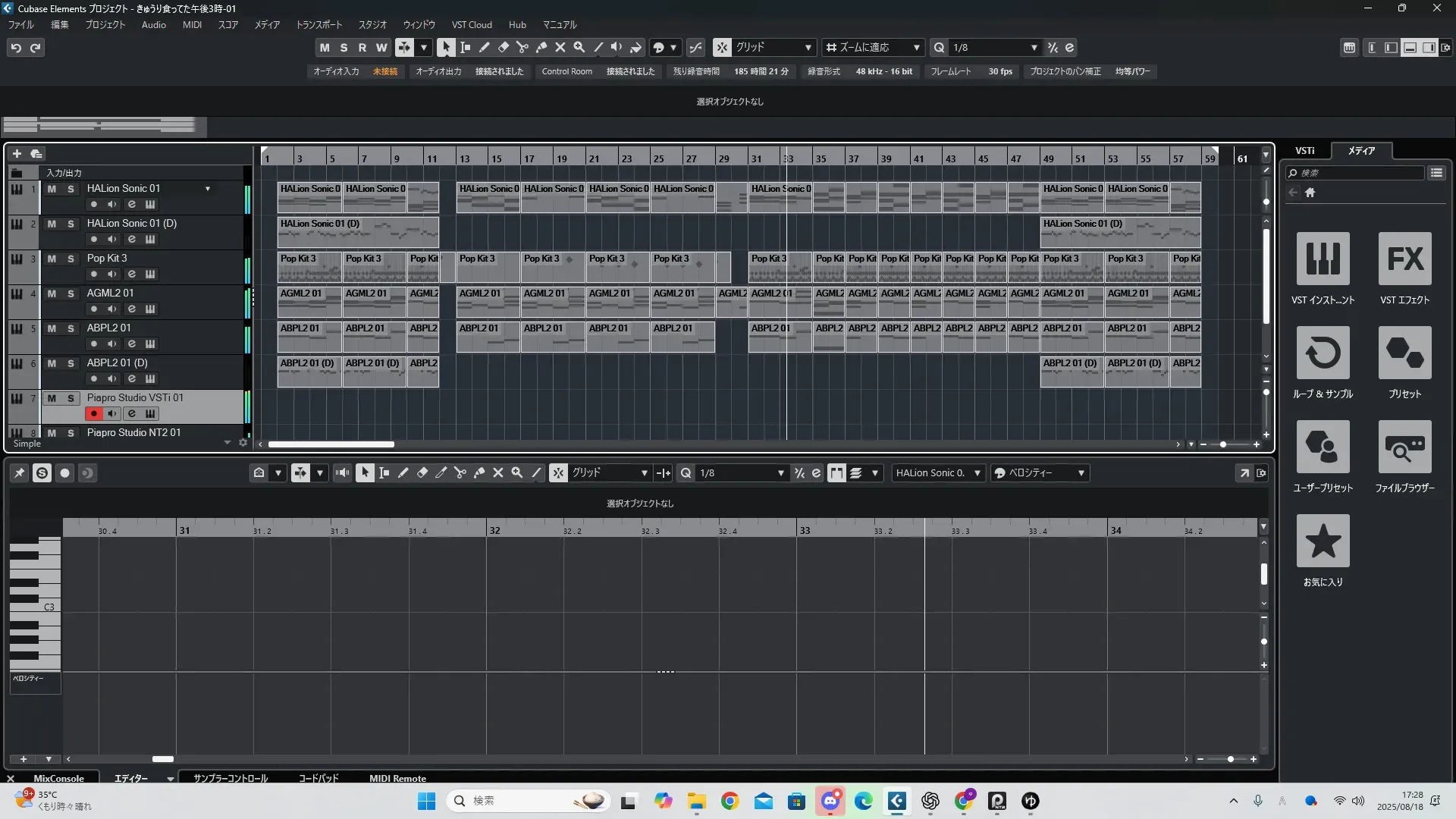Switch to the MixConsole tab
The height and width of the screenshot is (819, 1456).
[x=58, y=778]
